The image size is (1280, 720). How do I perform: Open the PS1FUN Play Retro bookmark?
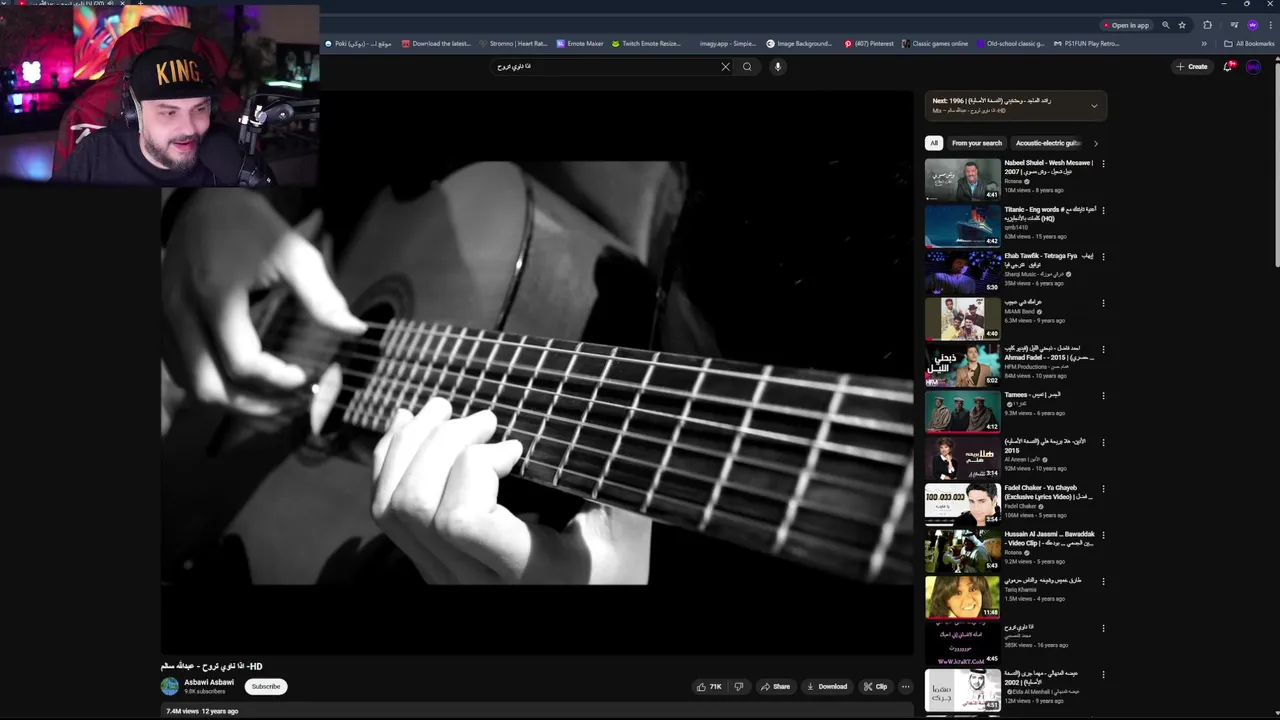(1086, 44)
